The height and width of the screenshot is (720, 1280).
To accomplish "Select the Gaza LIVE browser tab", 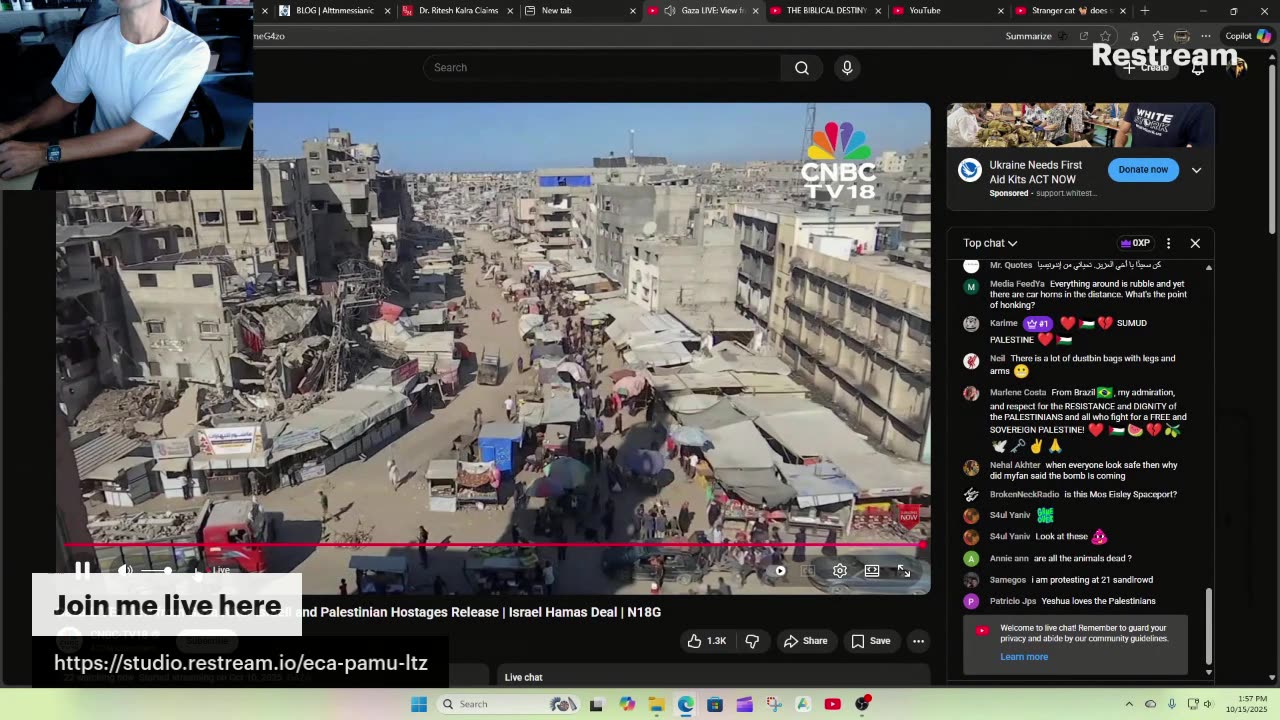I will pos(703,11).
